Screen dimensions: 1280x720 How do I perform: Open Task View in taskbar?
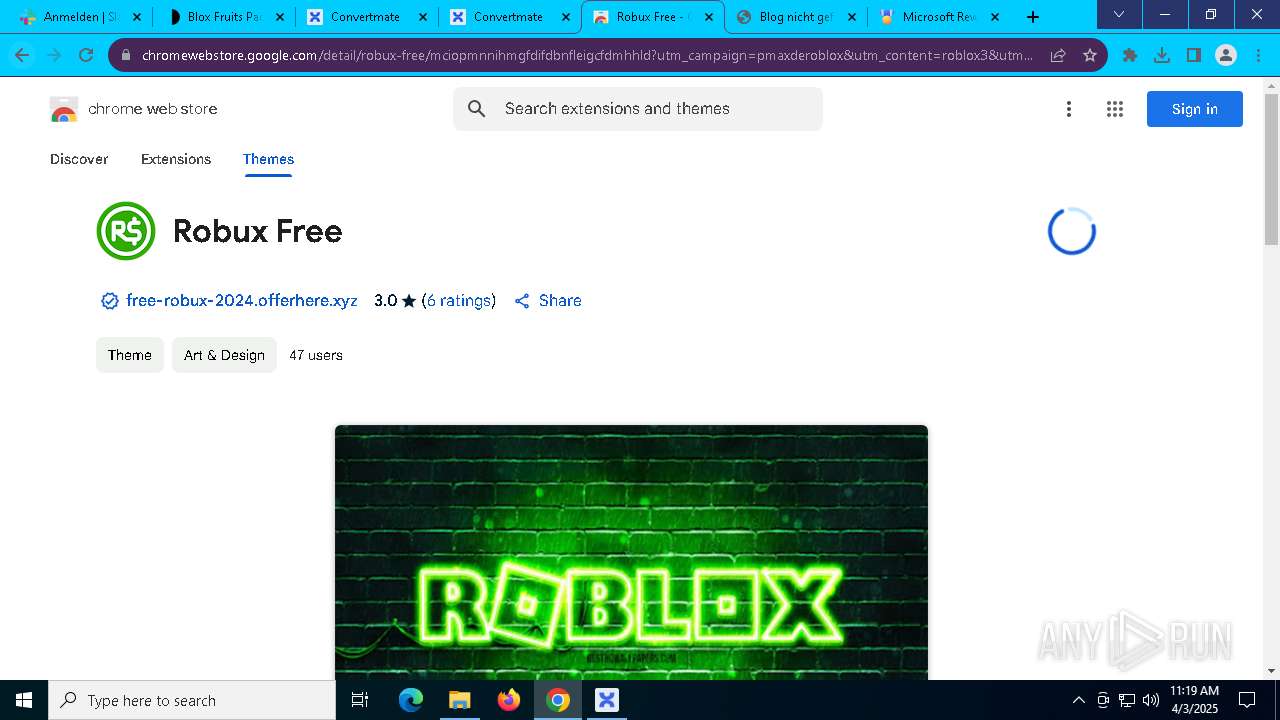(x=360, y=700)
